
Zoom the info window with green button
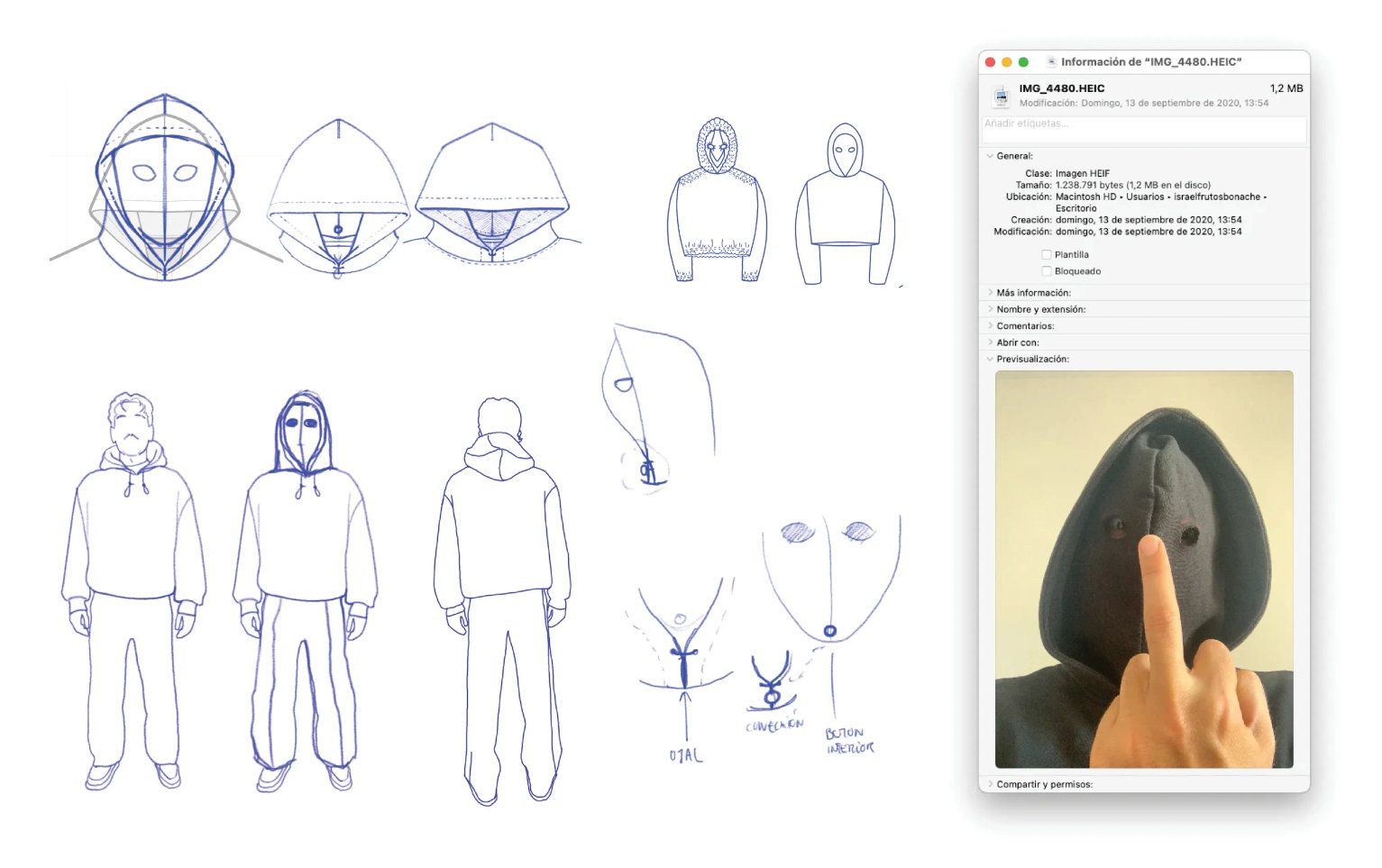coord(1023,62)
